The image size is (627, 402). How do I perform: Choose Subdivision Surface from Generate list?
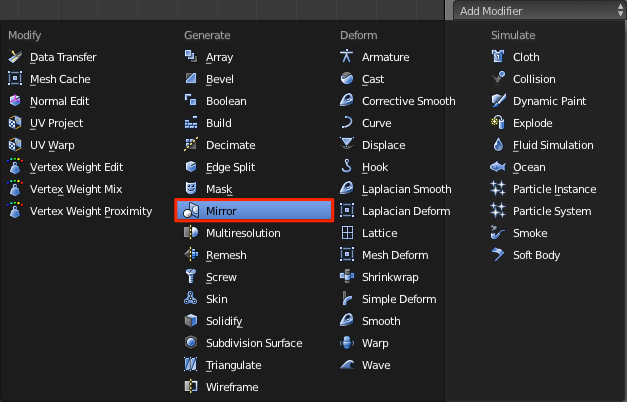coord(254,343)
